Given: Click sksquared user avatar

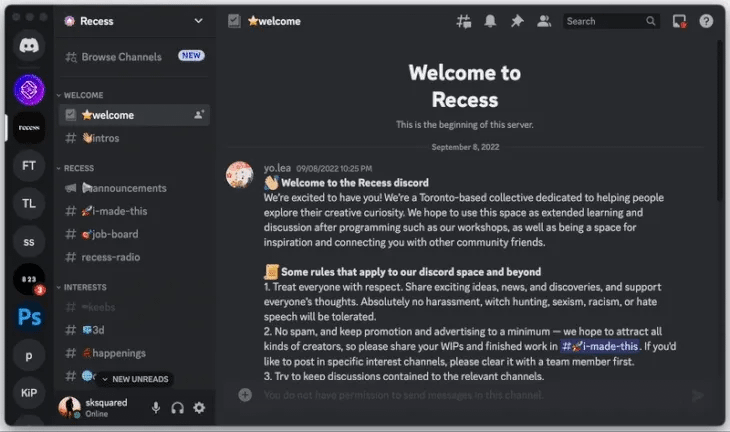Looking at the screenshot, I should point(69,408).
